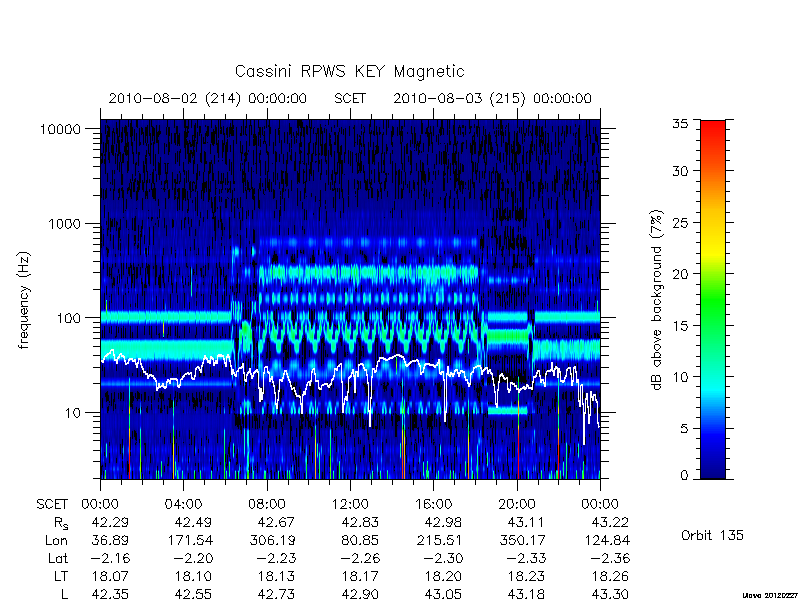This screenshot has width=800, height=600.
Task: Click the Lat row label
Action: [x=58, y=558]
